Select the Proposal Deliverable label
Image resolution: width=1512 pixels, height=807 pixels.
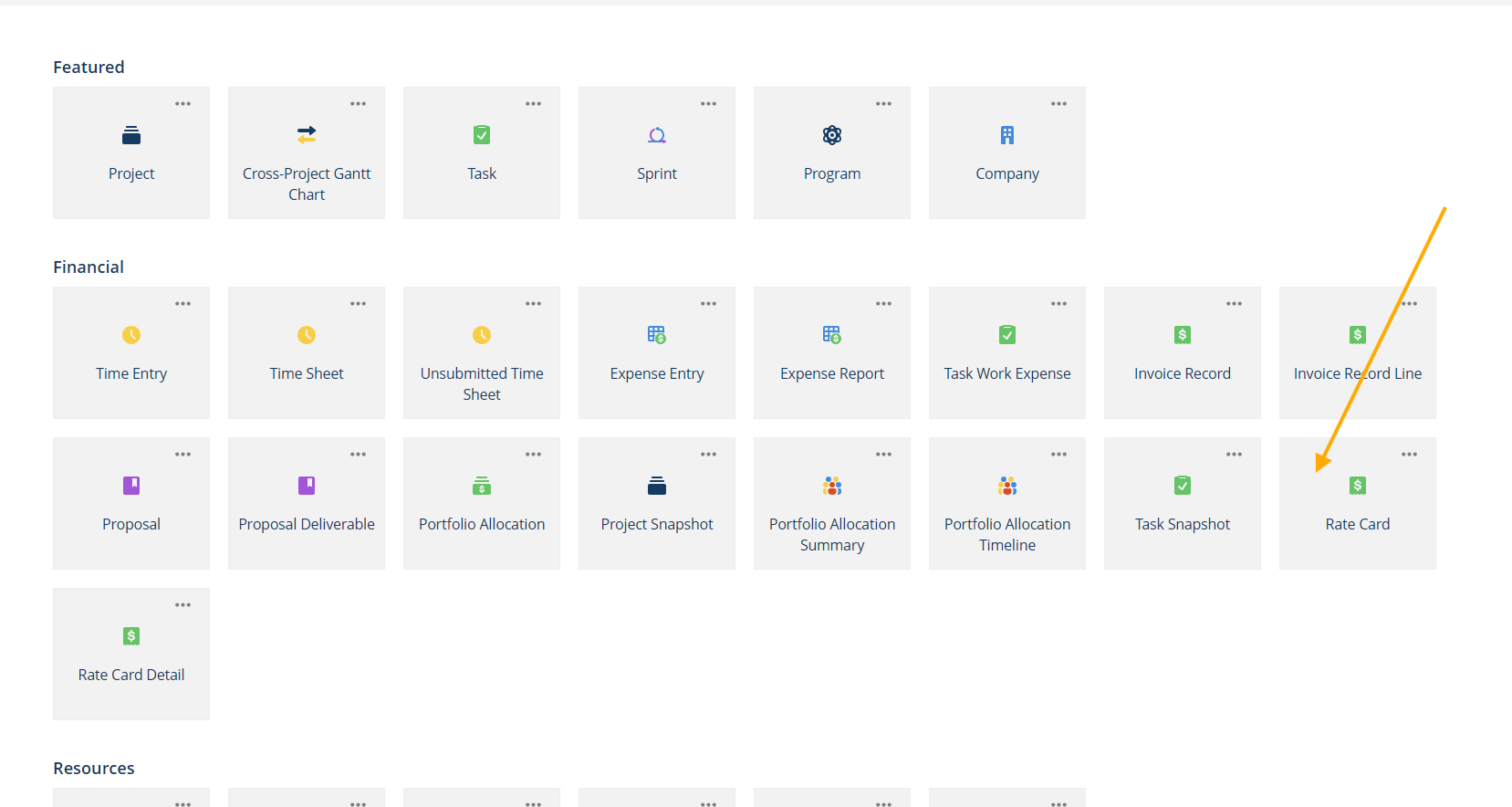pyautogui.click(x=307, y=524)
